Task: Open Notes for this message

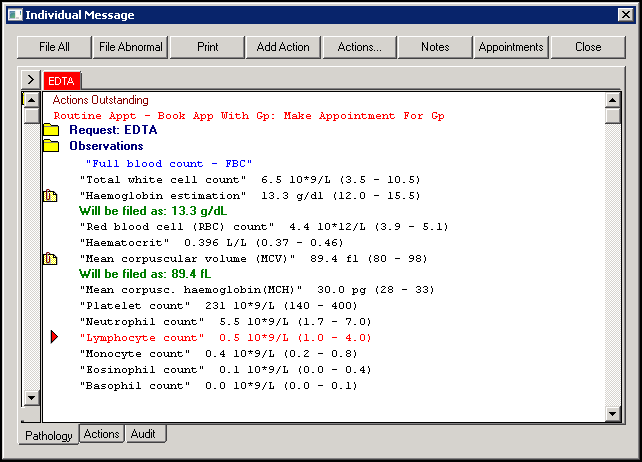Action: click(435, 47)
